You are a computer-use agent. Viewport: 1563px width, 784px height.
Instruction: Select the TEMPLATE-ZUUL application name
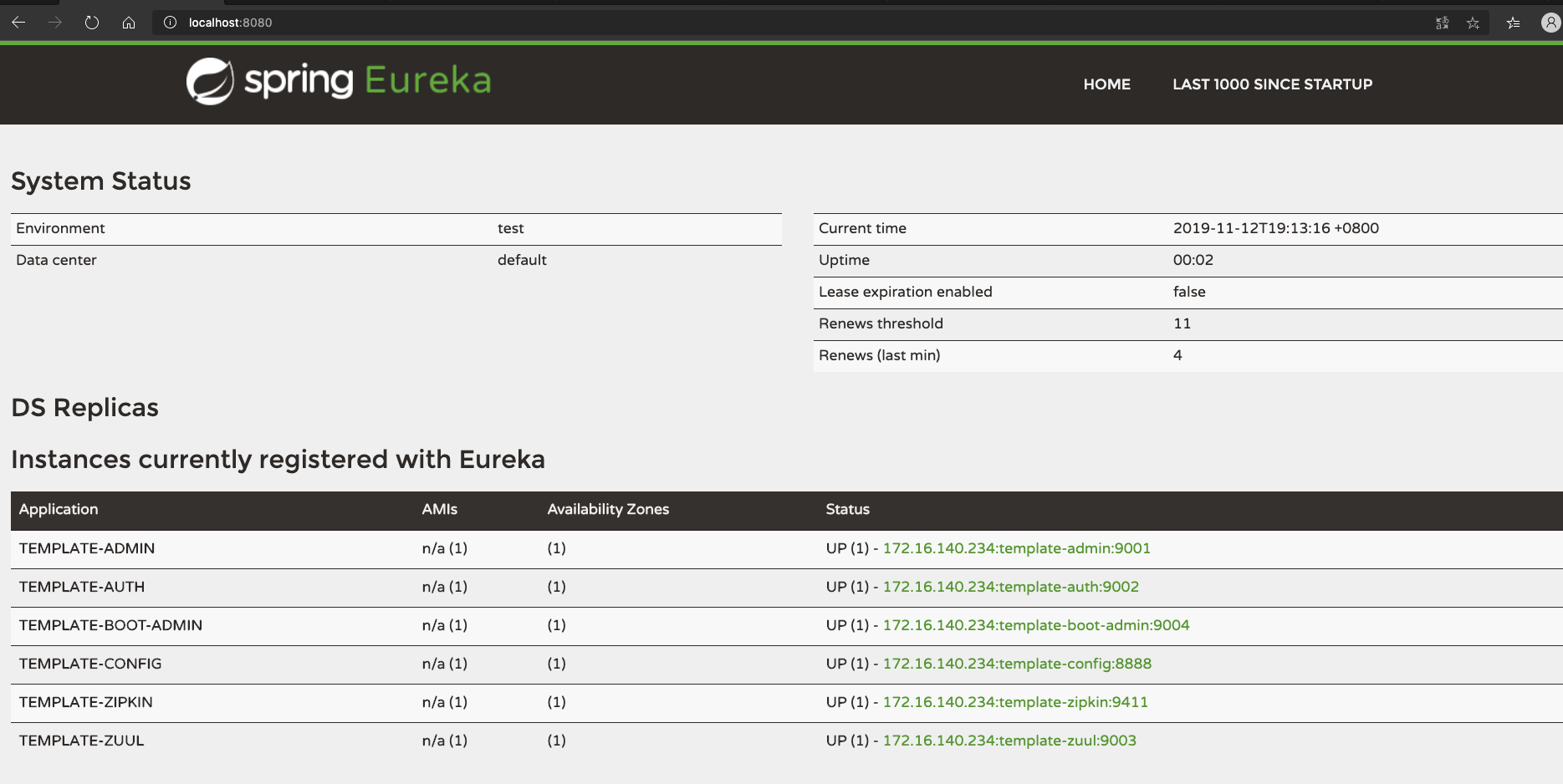[82, 741]
